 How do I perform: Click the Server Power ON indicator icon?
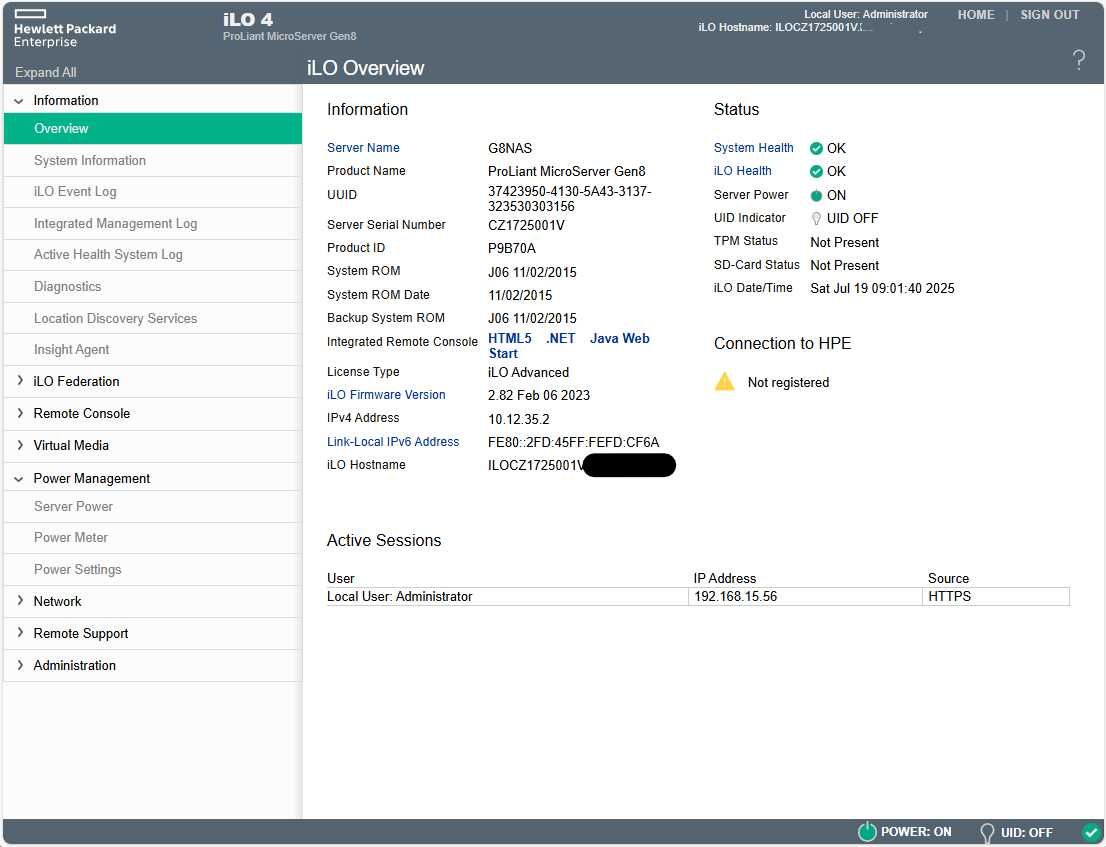coord(816,195)
